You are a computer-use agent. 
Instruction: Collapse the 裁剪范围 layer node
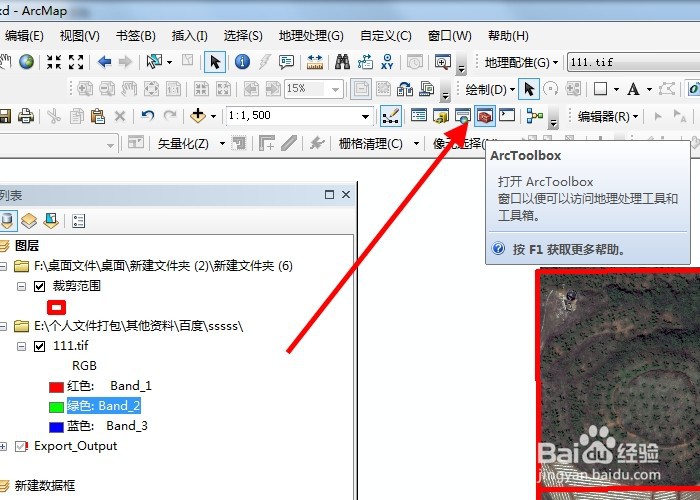[x=21, y=286]
